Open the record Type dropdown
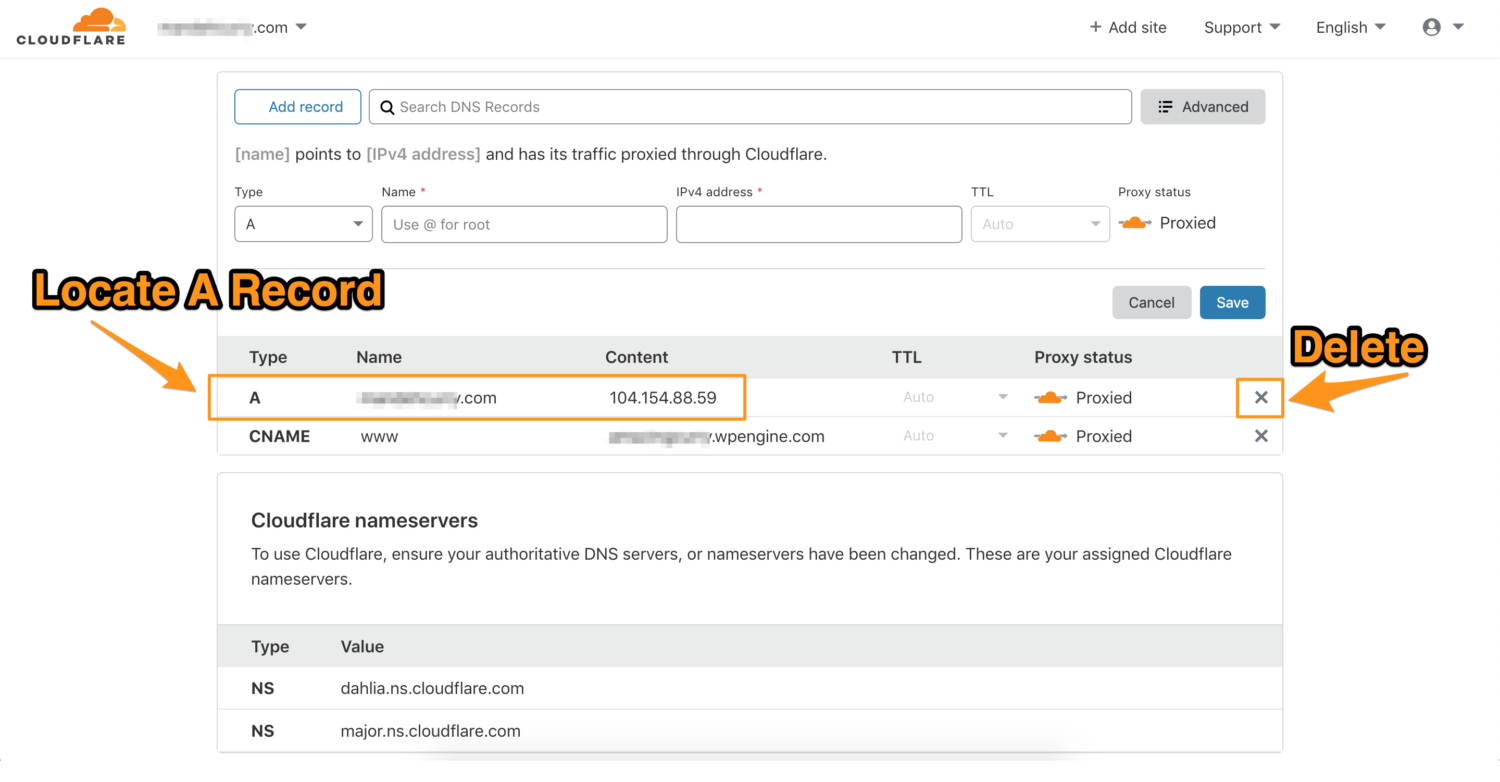The height and width of the screenshot is (782, 1500). click(303, 224)
